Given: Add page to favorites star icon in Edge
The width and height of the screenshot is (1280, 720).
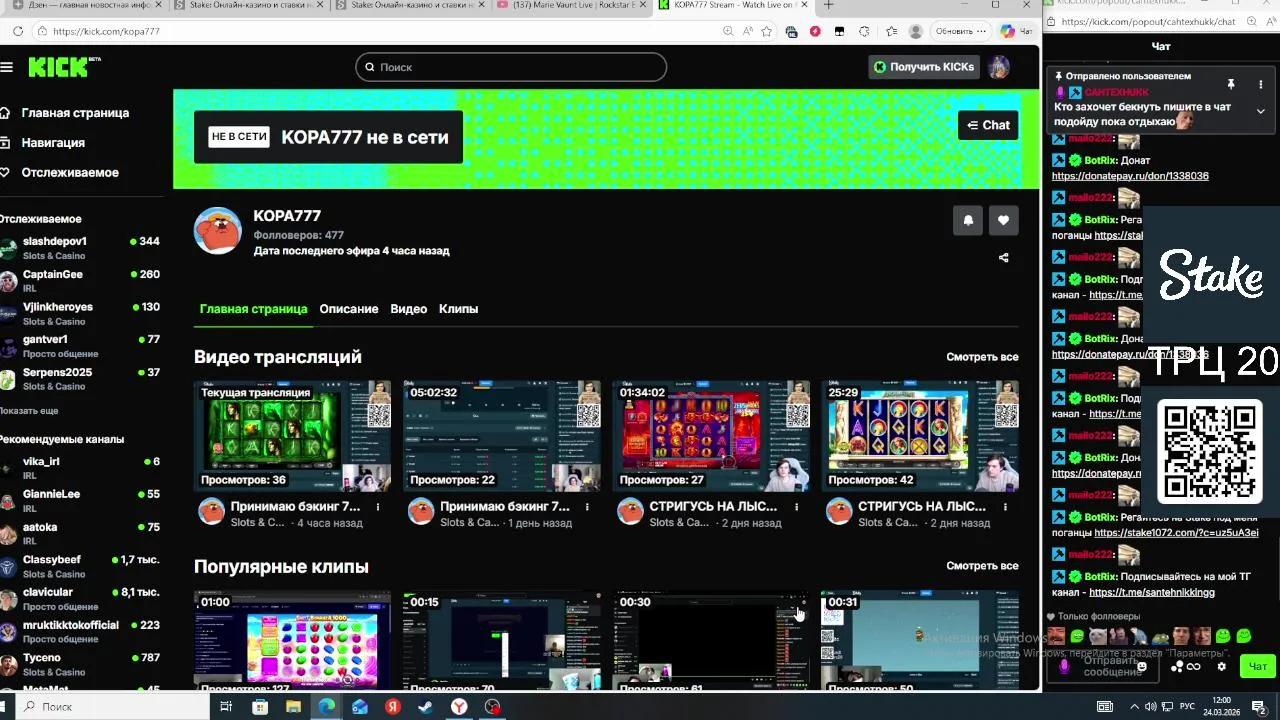Looking at the screenshot, I should tap(767, 31).
